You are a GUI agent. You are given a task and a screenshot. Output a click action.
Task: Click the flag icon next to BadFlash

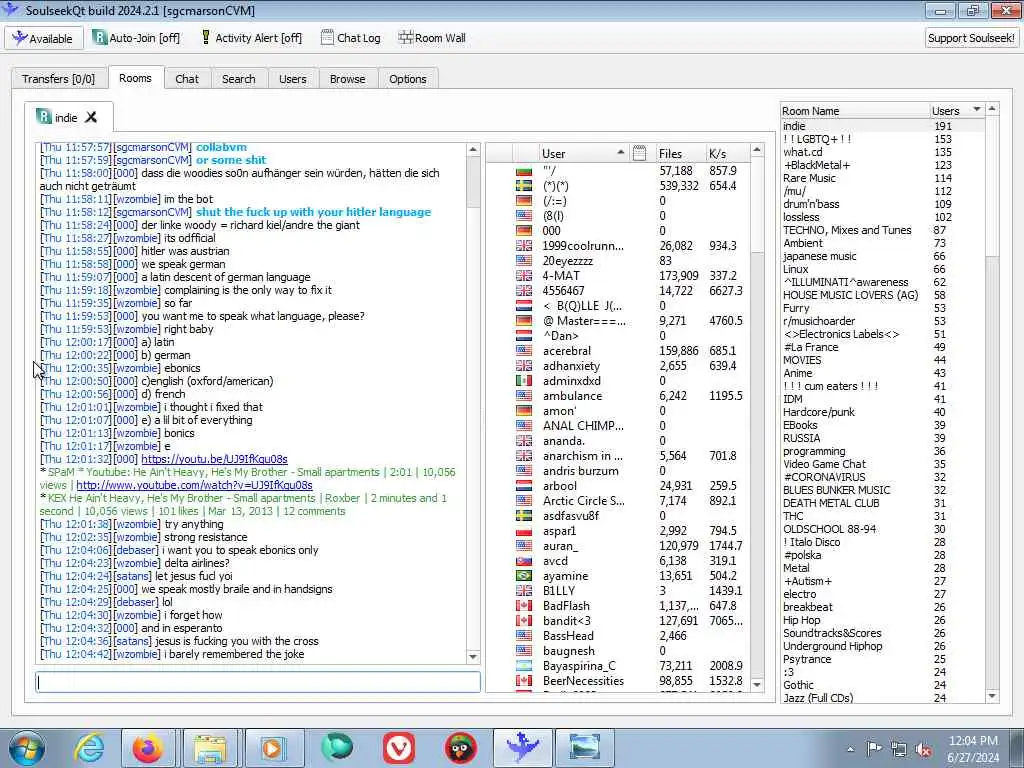coord(524,606)
